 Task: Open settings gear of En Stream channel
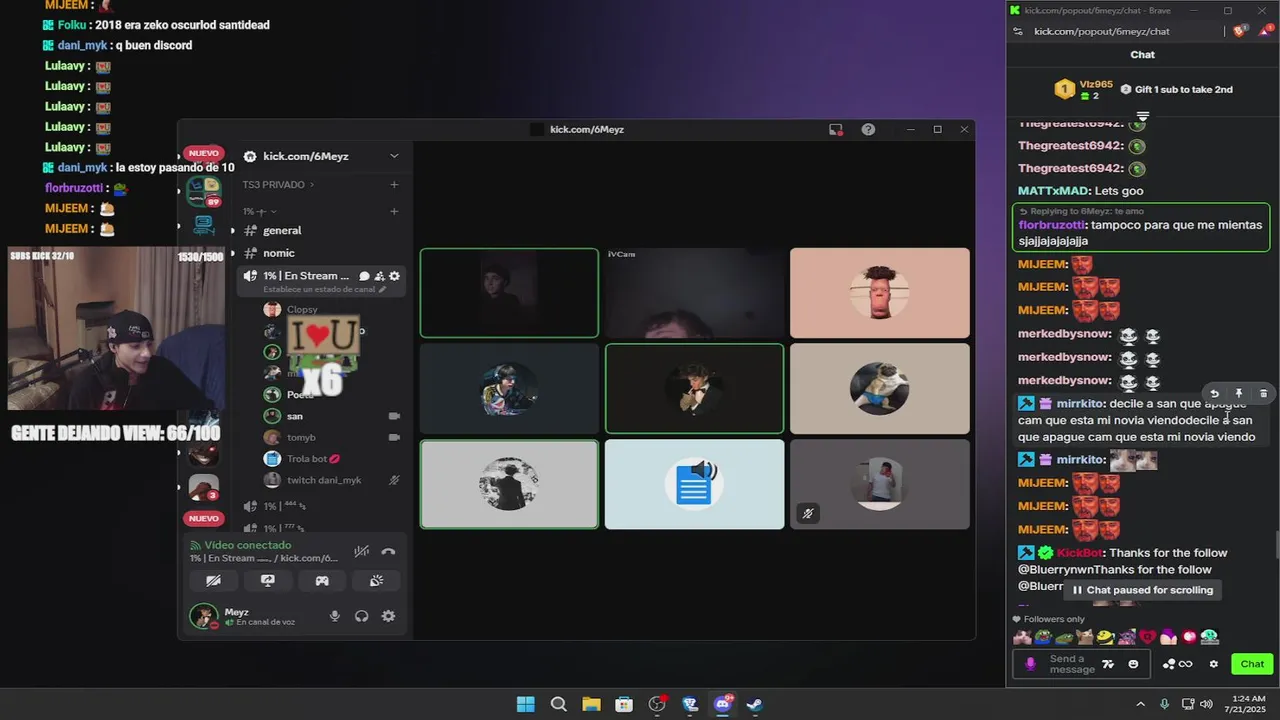coord(395,276)
